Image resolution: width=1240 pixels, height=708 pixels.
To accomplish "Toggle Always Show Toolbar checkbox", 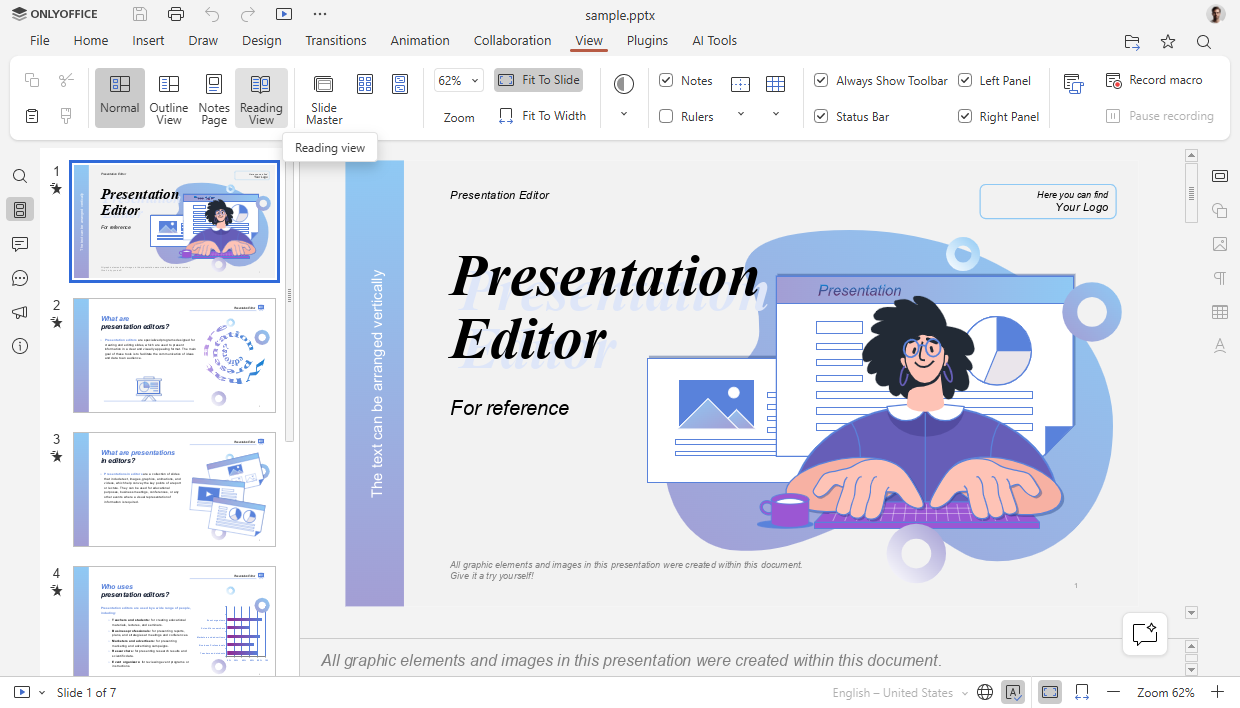I will [x=821, y=80].
